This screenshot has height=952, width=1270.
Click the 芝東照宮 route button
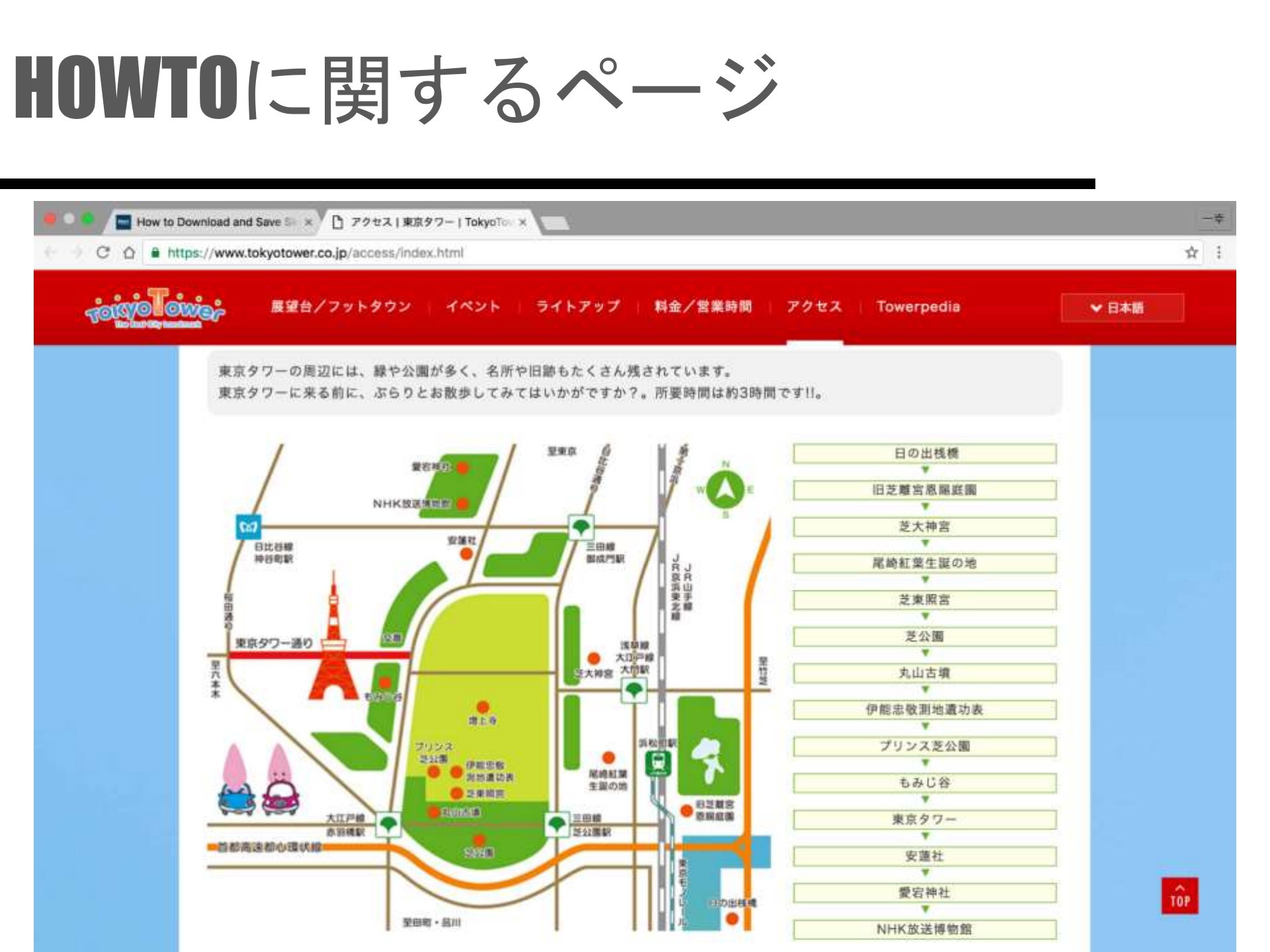coord(925,600)
